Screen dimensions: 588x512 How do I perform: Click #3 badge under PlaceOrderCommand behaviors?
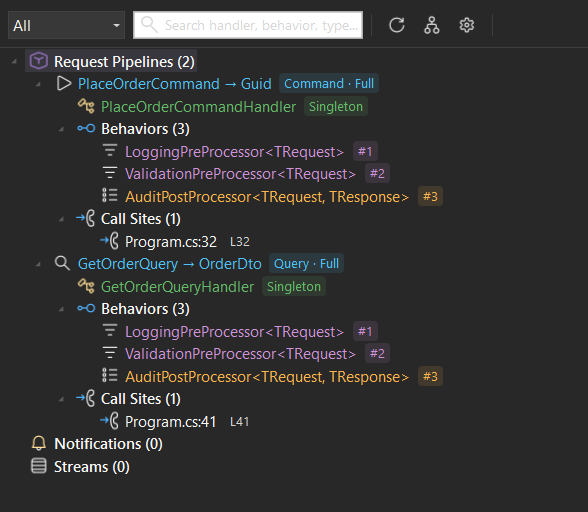point(430,196)
